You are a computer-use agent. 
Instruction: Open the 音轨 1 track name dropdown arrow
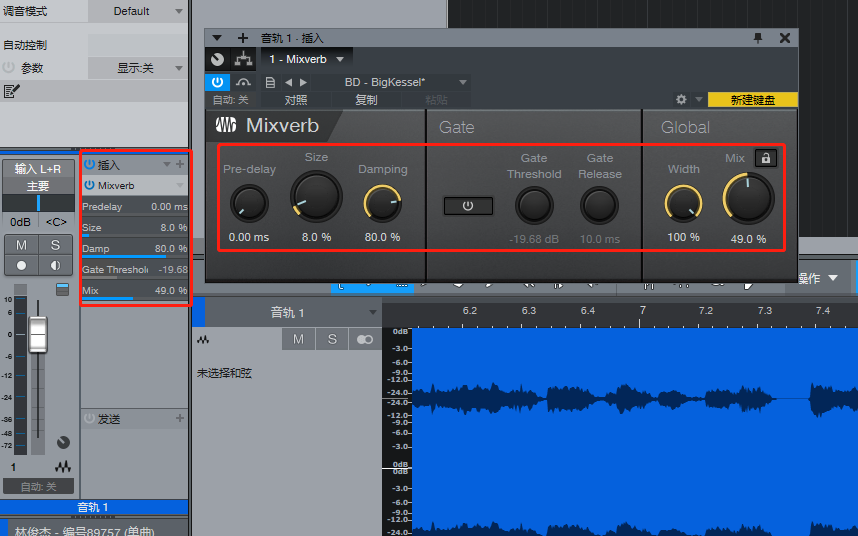pyautogui.click(x=373, y=312)
